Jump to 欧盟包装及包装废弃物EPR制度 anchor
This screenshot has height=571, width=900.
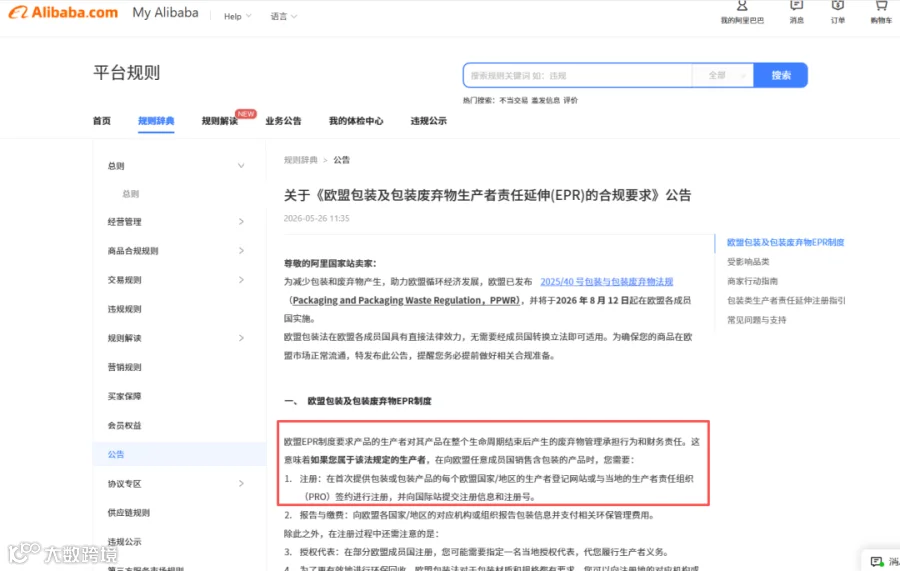pos(785,242)
